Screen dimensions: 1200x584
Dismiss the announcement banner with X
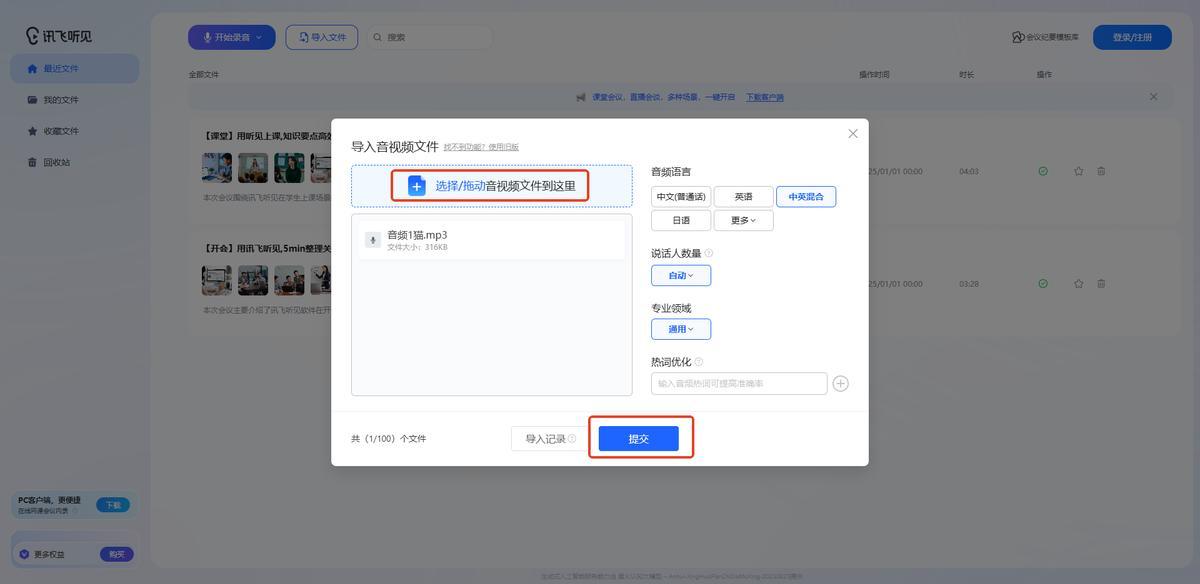tap(1153, 97)
